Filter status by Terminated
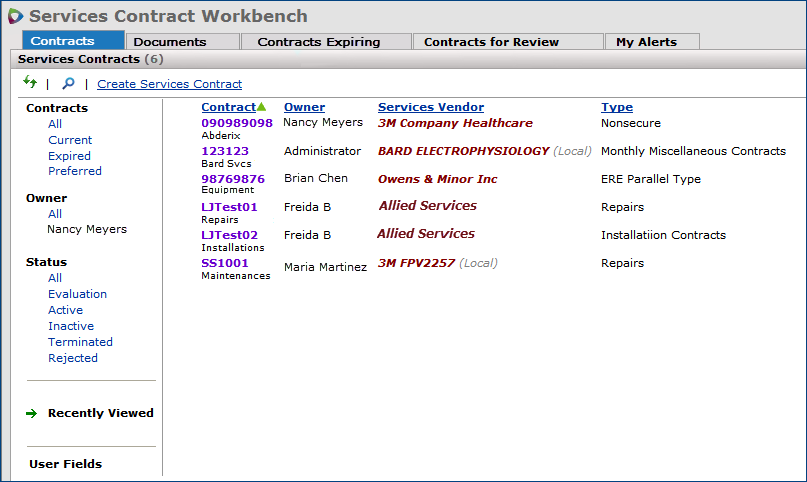807x482 pixels. click(x=80, y=342)
